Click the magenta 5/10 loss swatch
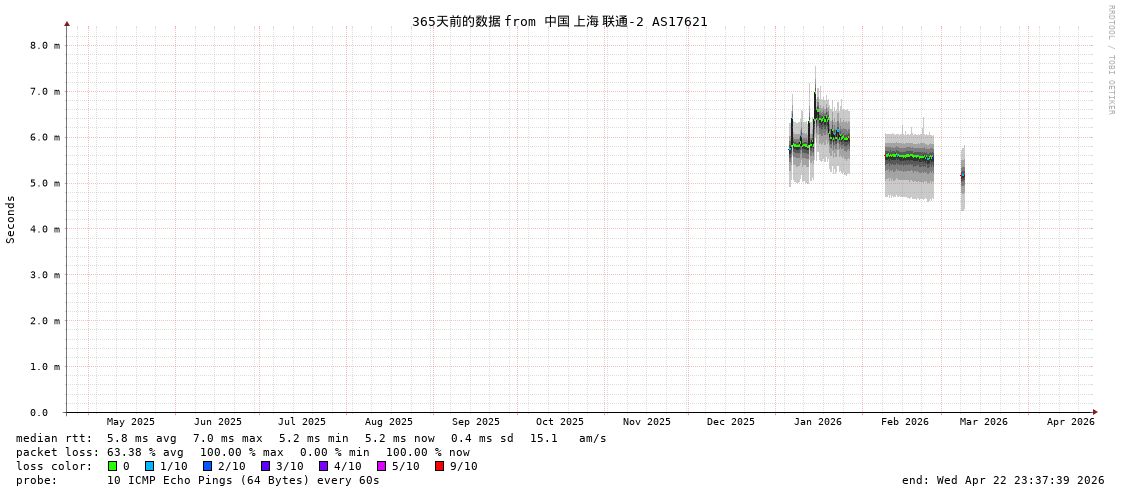The width and height of the screenshot is (1121, 494). 381,466
